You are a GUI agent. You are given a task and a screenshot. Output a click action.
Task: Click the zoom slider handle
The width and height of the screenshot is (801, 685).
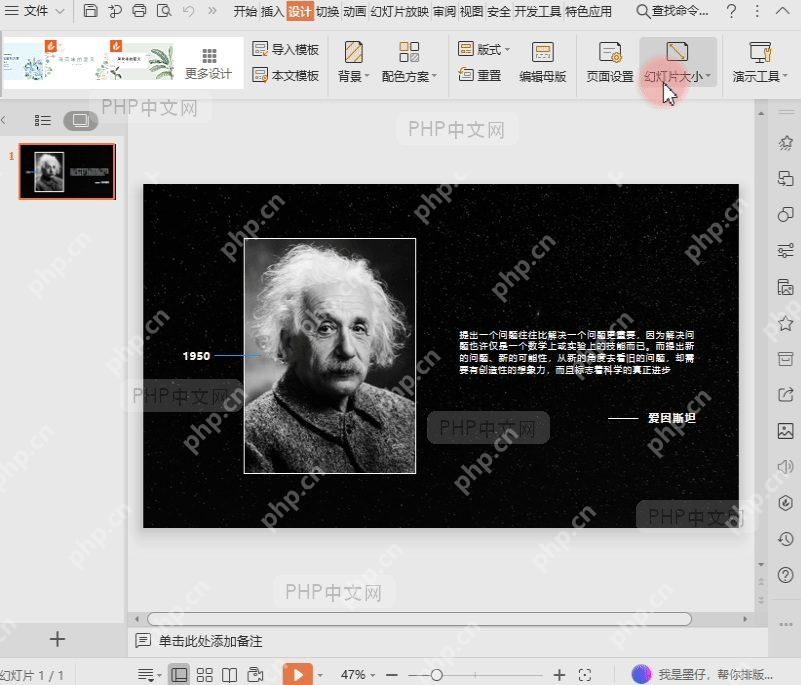click(x=436, y=675)
